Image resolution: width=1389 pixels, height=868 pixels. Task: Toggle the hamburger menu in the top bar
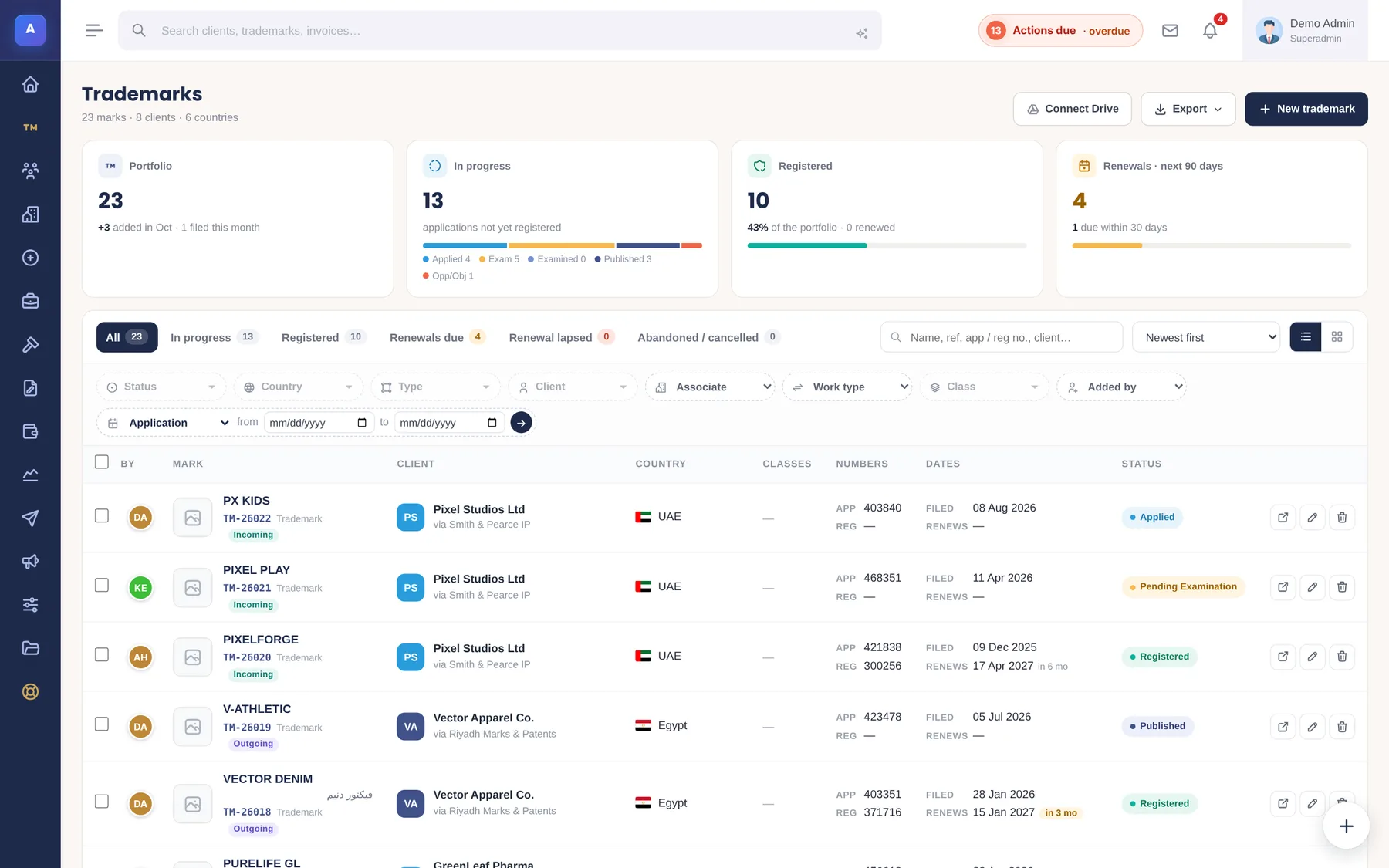pos(94,30)
